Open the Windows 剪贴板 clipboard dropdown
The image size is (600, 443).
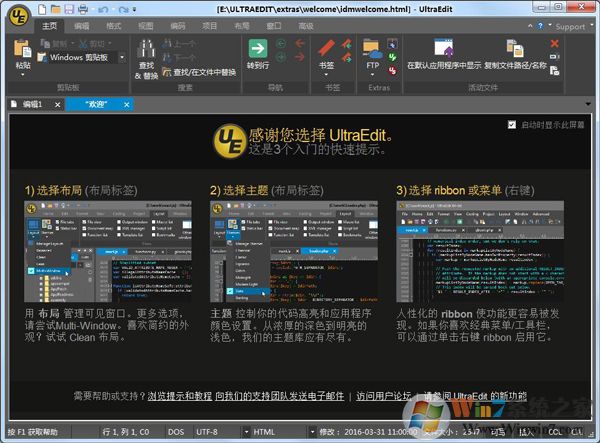pos(86,58)
